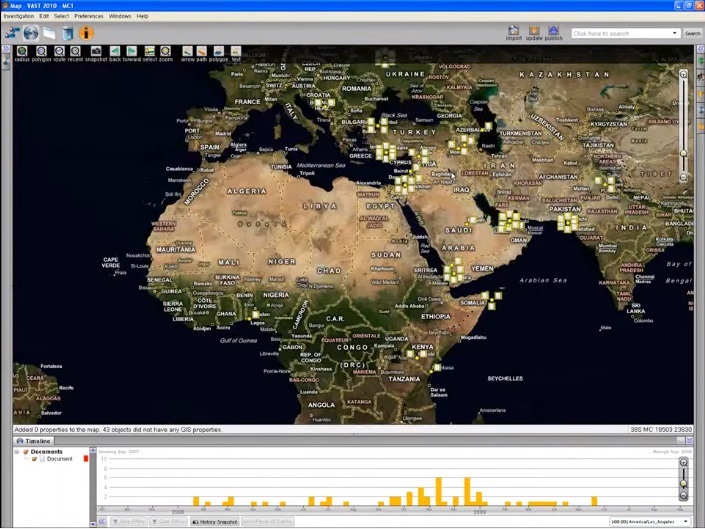705x529 pixels.
Task: Collapse the Timeline panel chevron
Action: coord(689,440)
